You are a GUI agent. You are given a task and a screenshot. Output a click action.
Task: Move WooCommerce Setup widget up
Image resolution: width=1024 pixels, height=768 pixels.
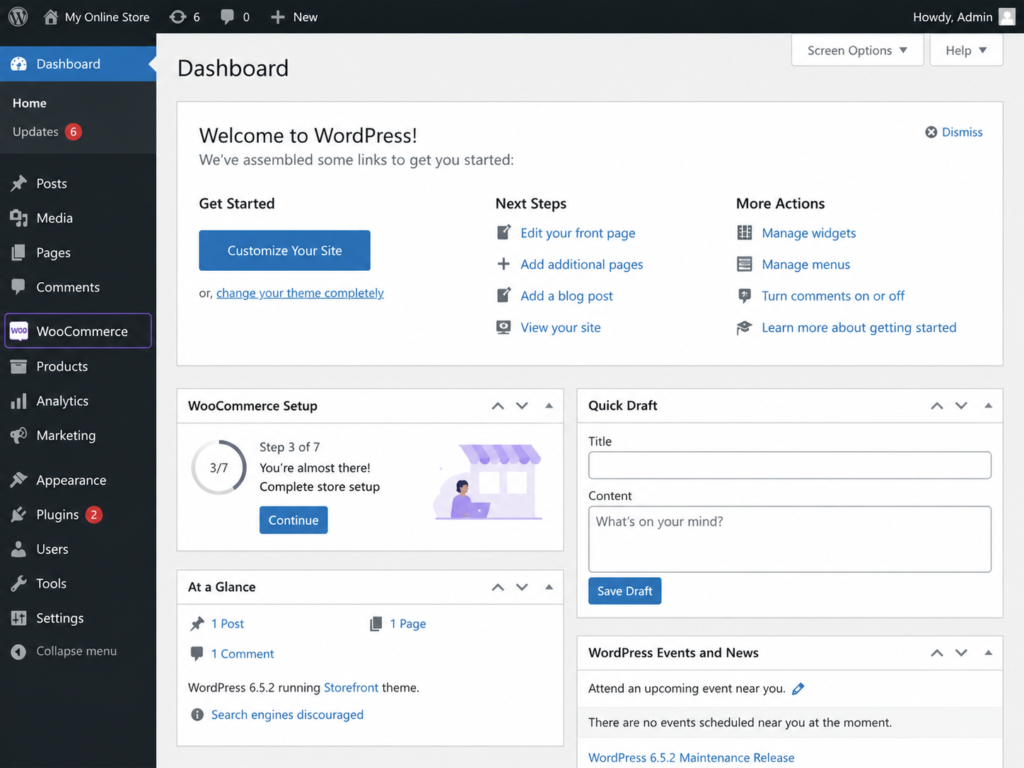click(x=498, y=406)
